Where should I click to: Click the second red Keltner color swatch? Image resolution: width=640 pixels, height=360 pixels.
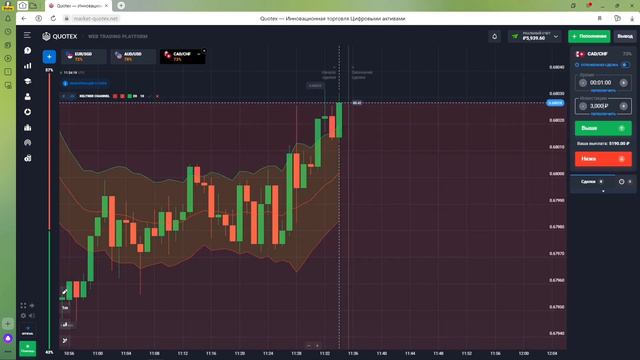point(122,96)
